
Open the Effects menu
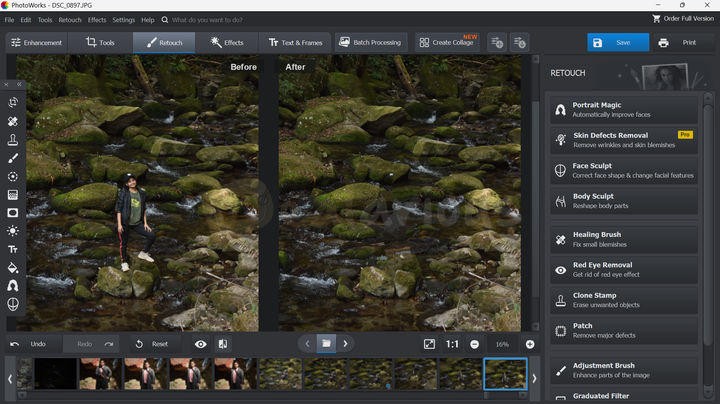pos(97,20)
